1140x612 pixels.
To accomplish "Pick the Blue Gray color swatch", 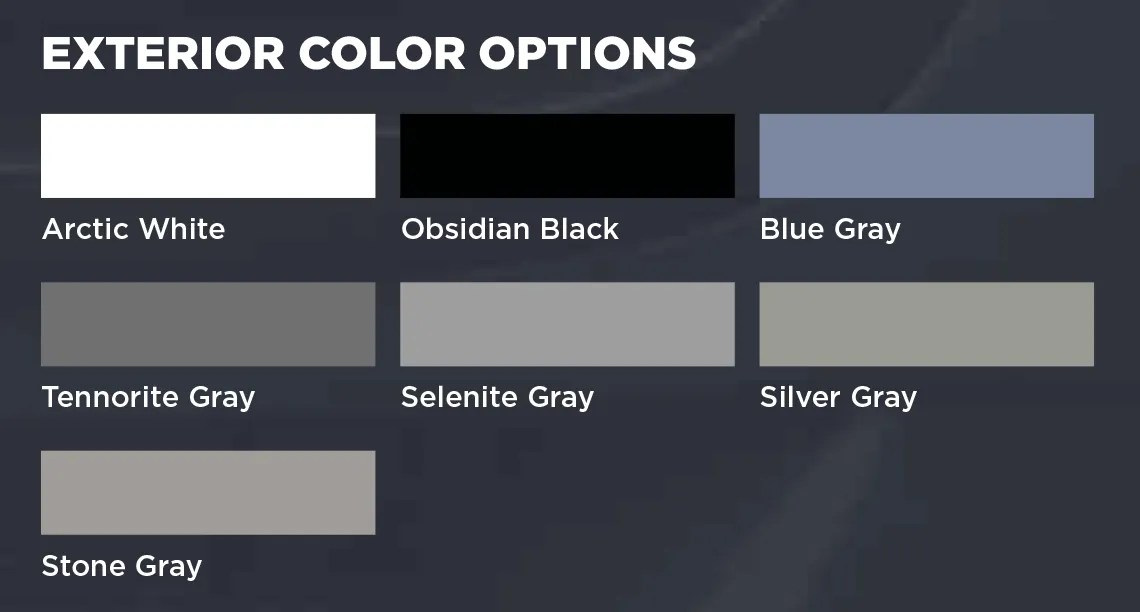I will 926,156.
